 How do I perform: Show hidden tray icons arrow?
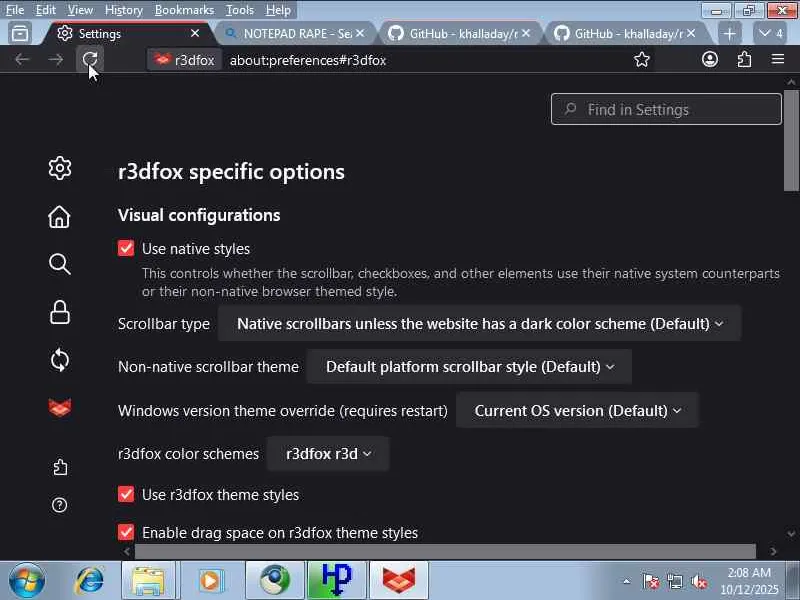tap(627, 582)
